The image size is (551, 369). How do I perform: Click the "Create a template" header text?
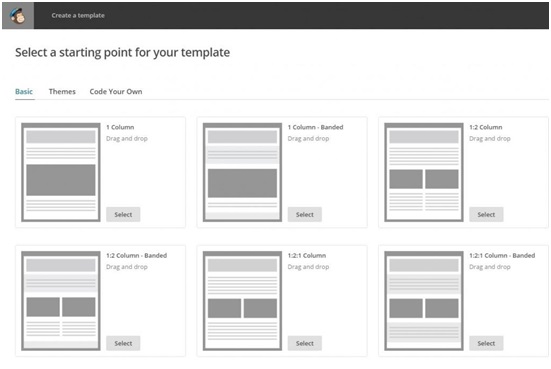point(78,15)
